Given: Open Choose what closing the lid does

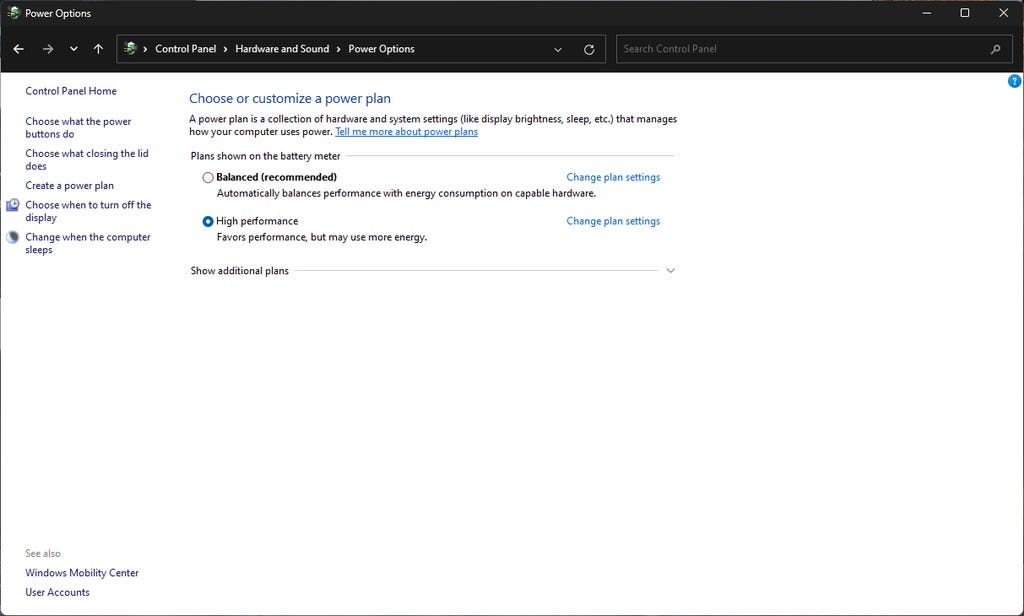Looking at the screenshot, I should pyautogui.click(x=87, y=159).
